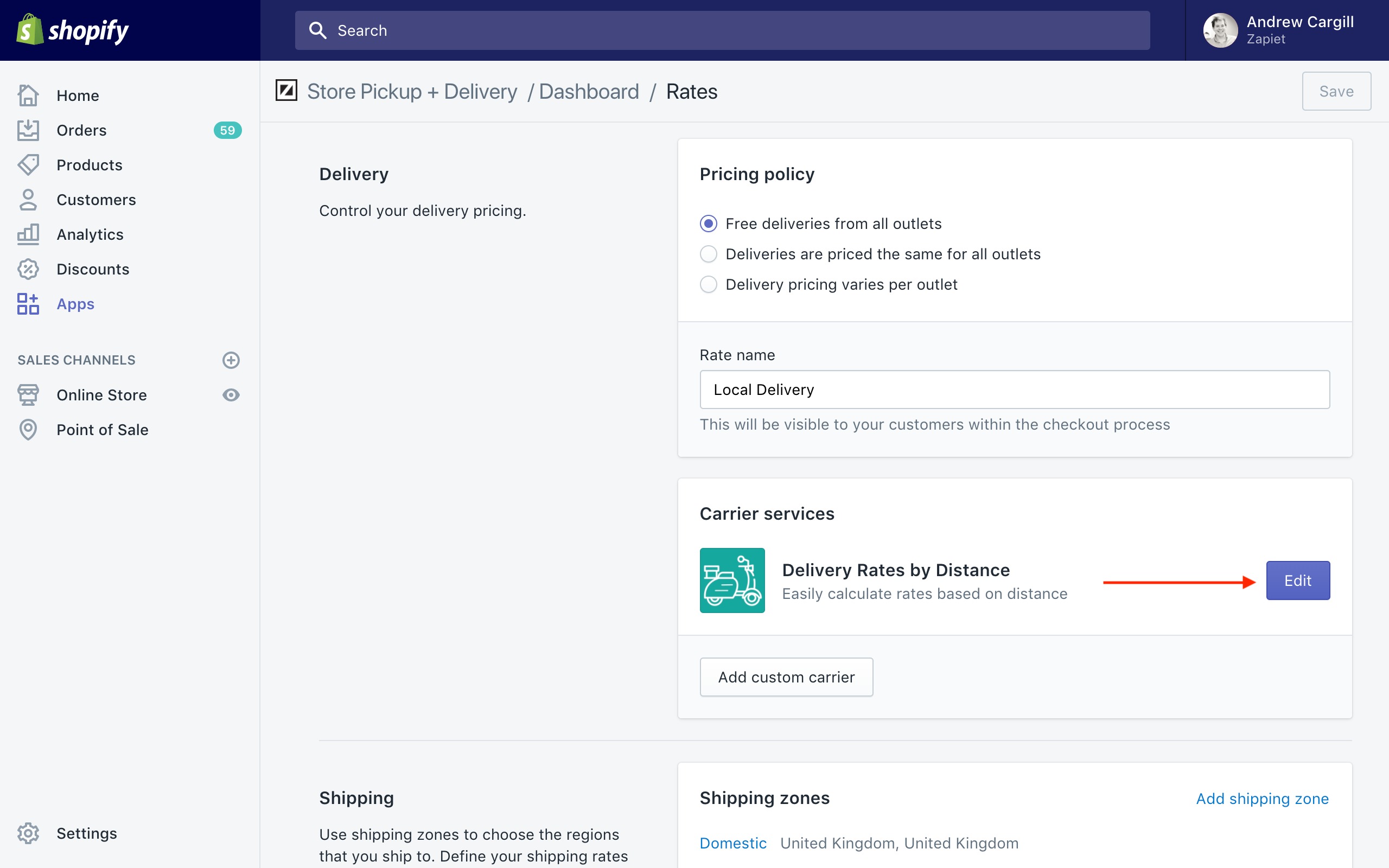The width and height of the screenshot is (1389, 868).
Task: Click the Delivery Rates by Distance scooter icon
Action: tap(732, 580)
